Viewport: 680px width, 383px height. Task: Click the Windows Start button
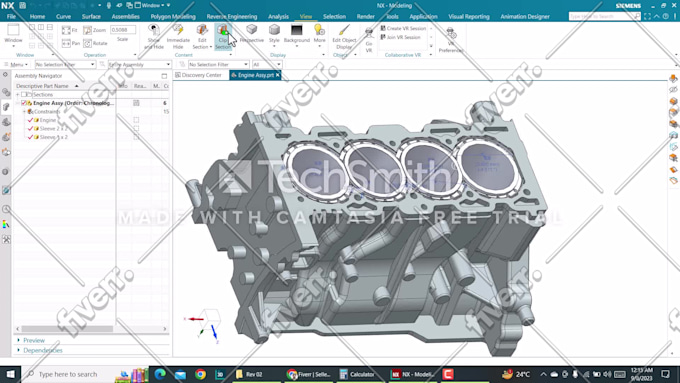pos(10,374)
